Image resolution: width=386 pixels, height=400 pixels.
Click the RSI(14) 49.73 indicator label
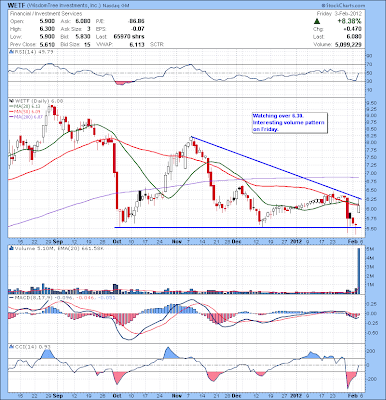tap(33, 52)
